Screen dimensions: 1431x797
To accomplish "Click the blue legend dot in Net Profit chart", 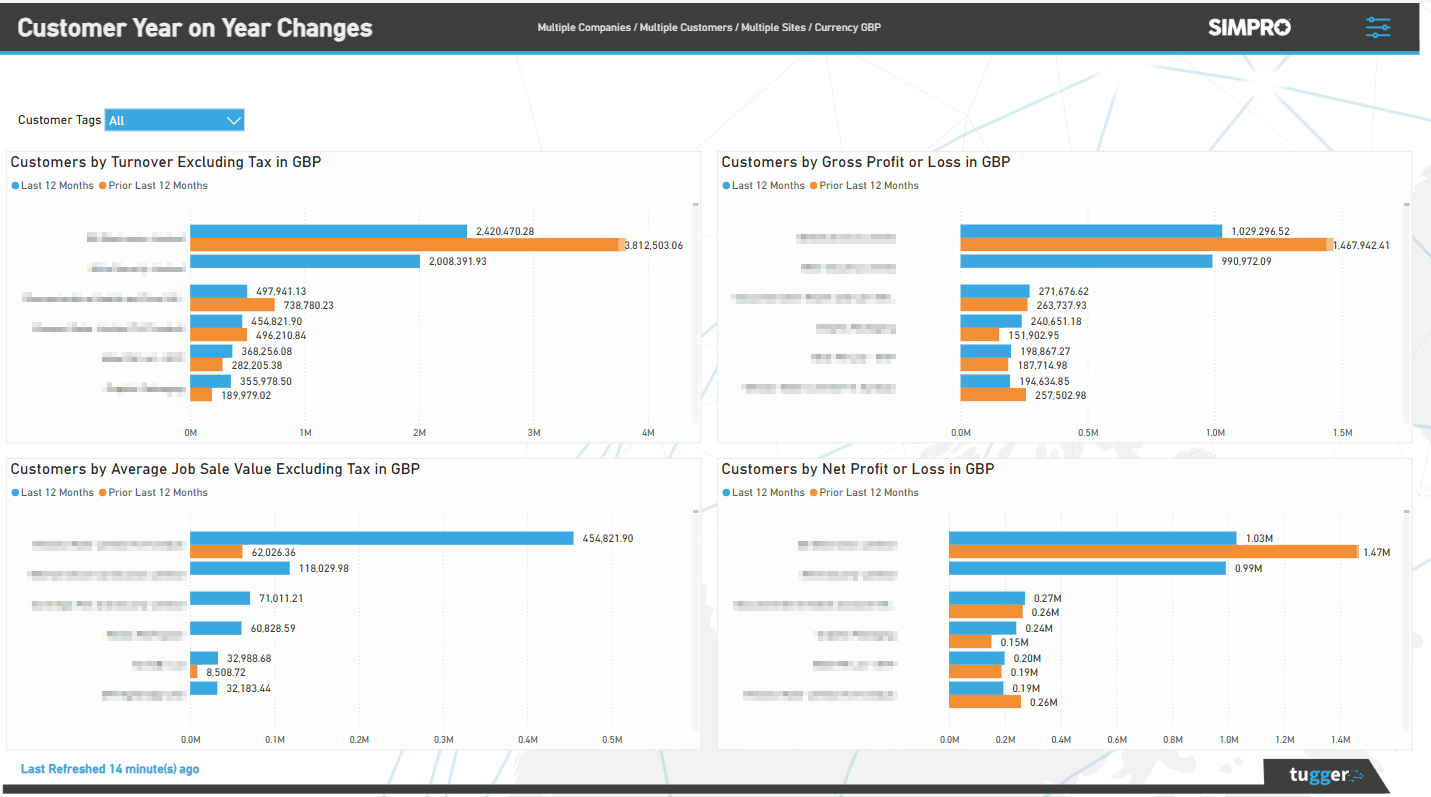I will pyautogui.click(x=727, y=492).
